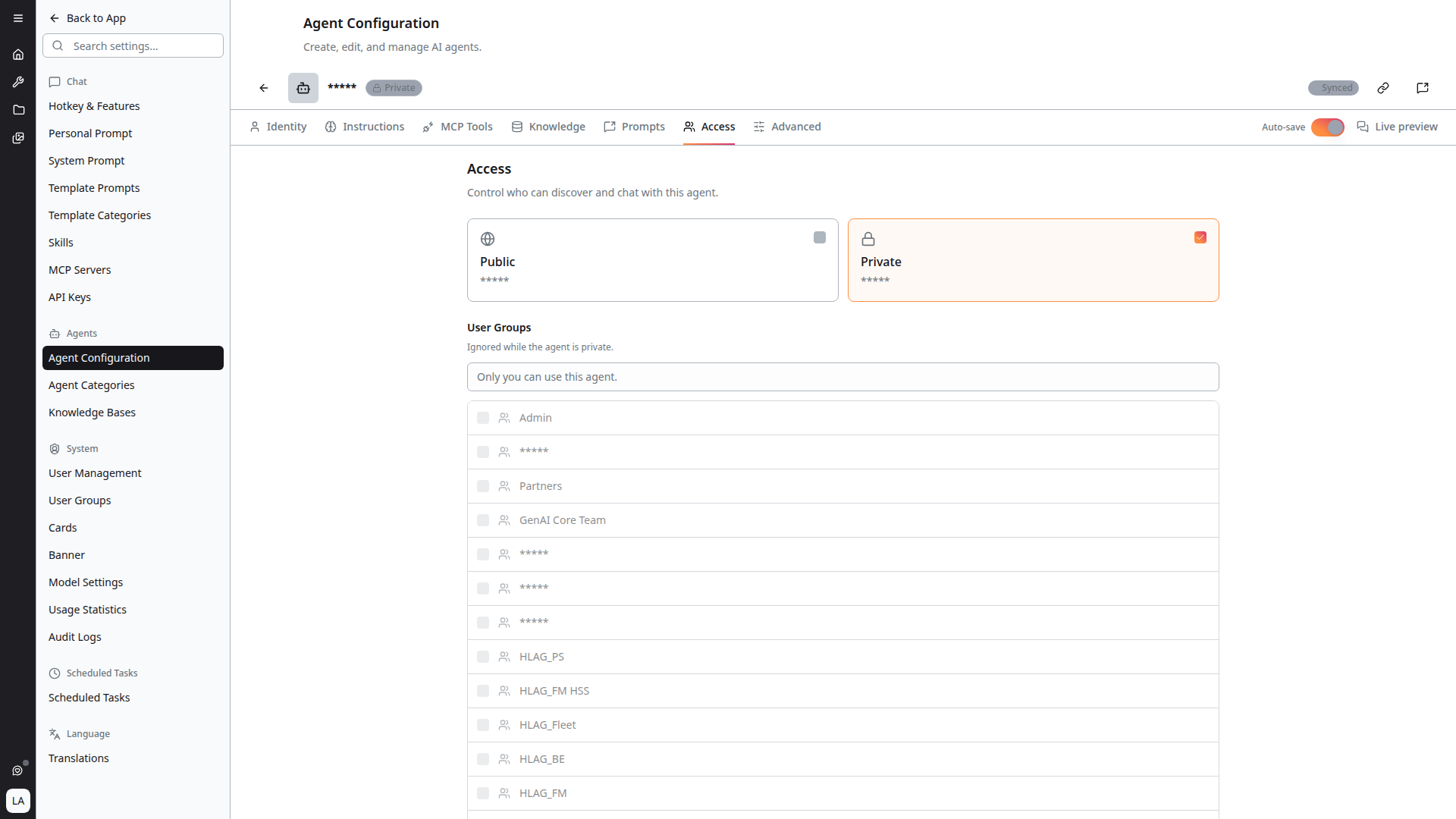Image resolution: width=1456 pixels, height=819 pixels.
Task: Click the 'Only you can use this agent' field
Action: 843,377
